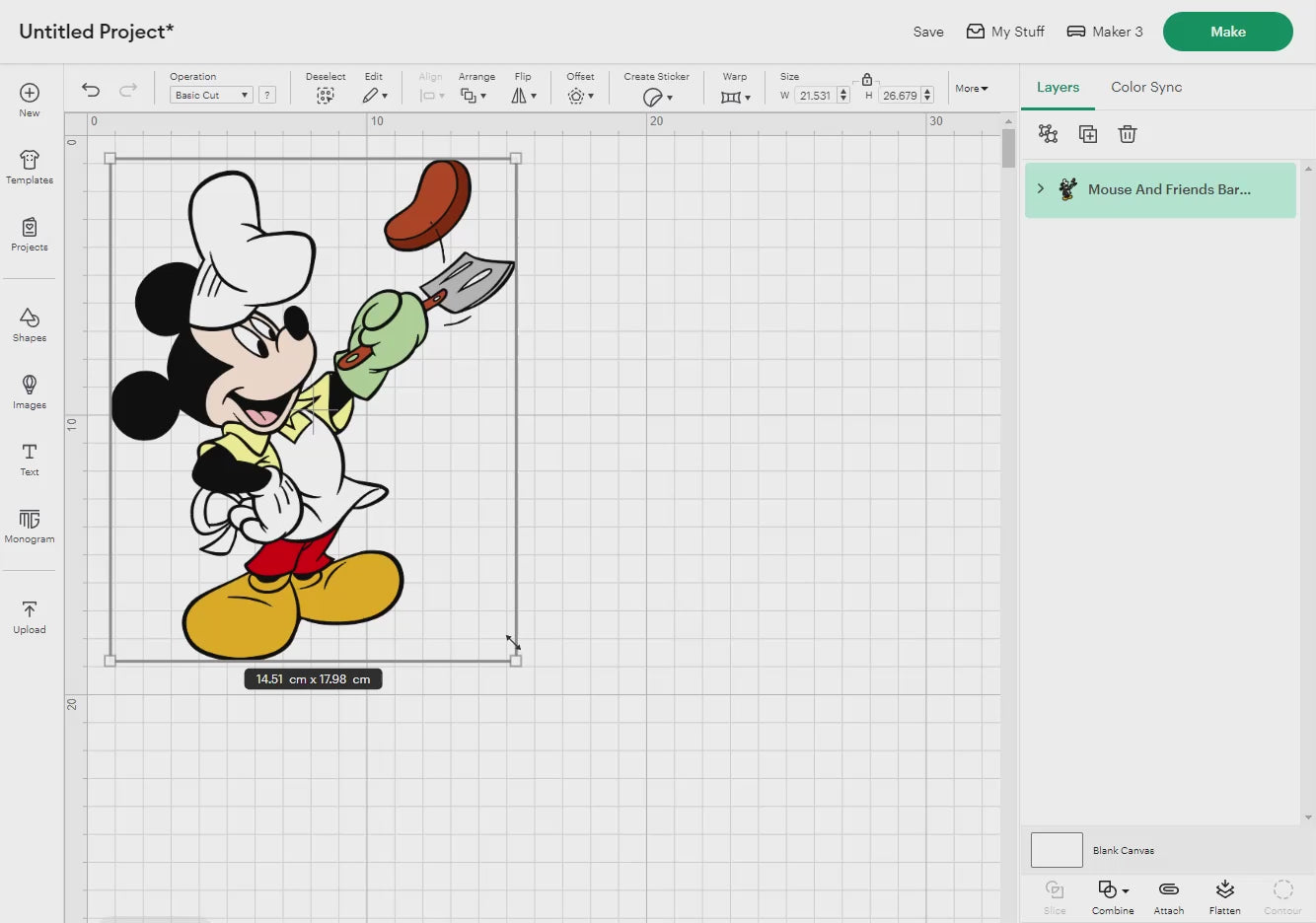This screenshot has width=1316, height=923.
Task: Click the Blank Canvas swatch
Action: pos(1057,850)
